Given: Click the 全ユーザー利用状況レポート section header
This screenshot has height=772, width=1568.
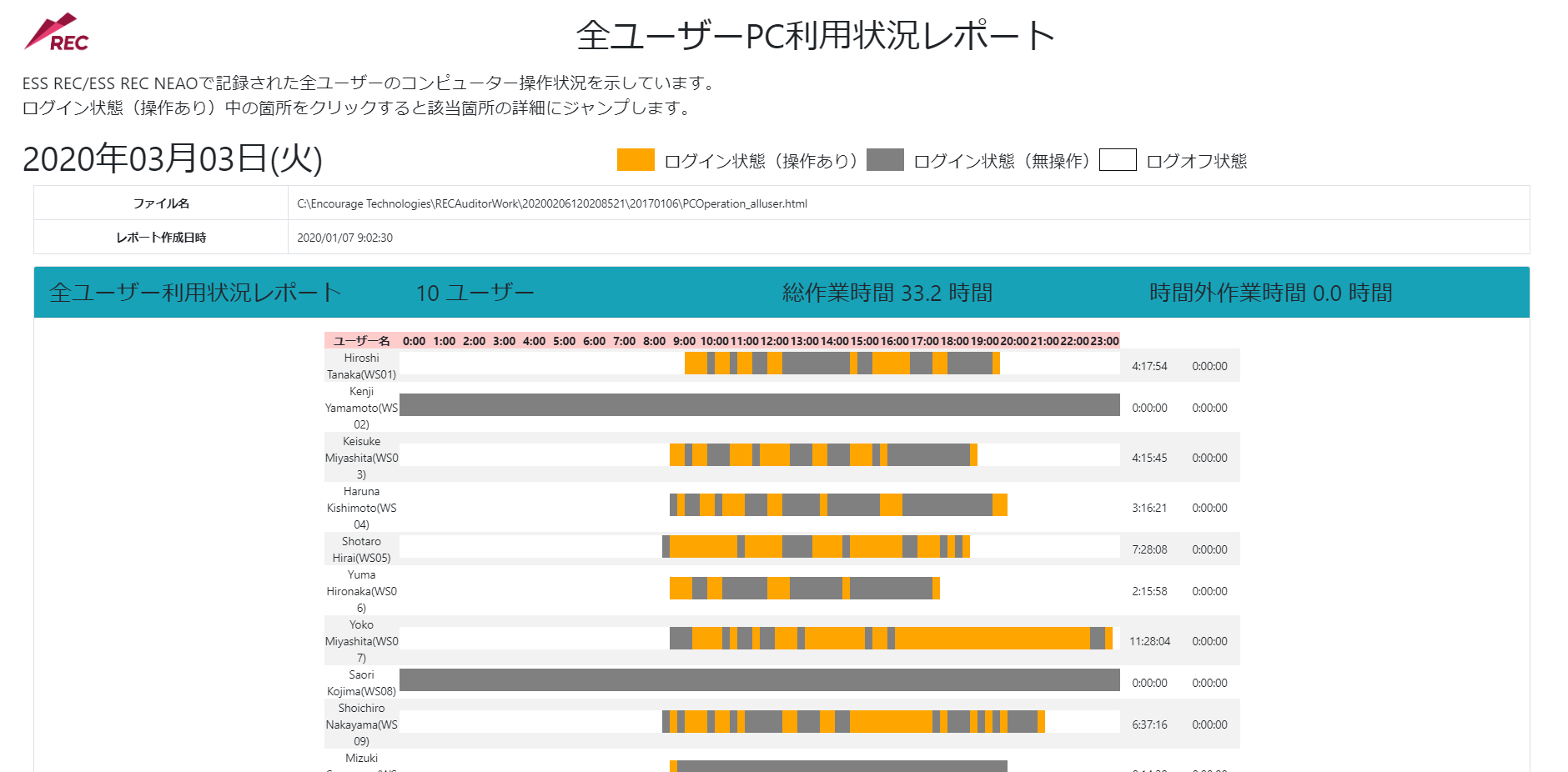Looking at the screenshot, I should (195, 293).
